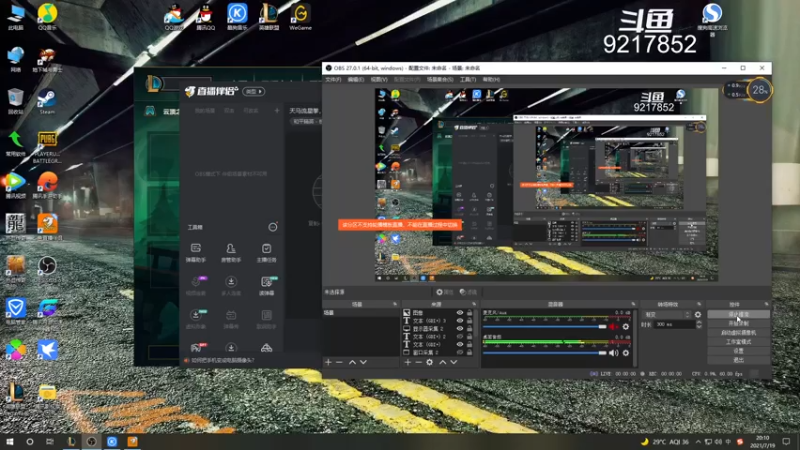Open Tencent QQ desktop shortcut
Image resolution: width=800 pixels, height=450 pixels.
[x=206, y=17]
